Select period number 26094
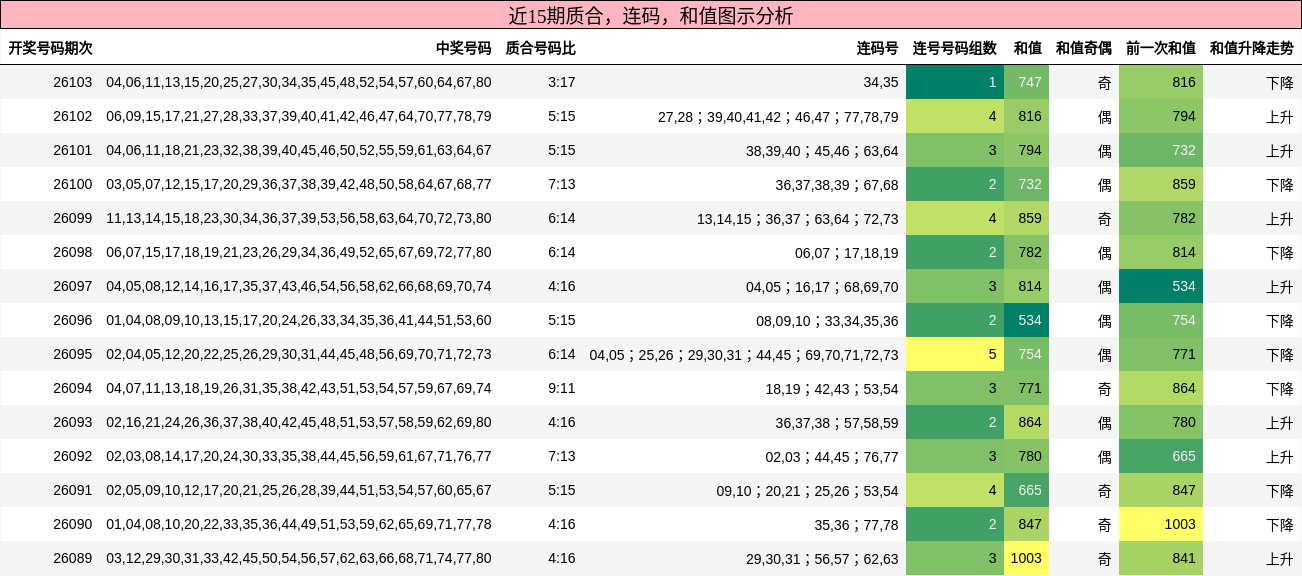 tap(72, 388)
